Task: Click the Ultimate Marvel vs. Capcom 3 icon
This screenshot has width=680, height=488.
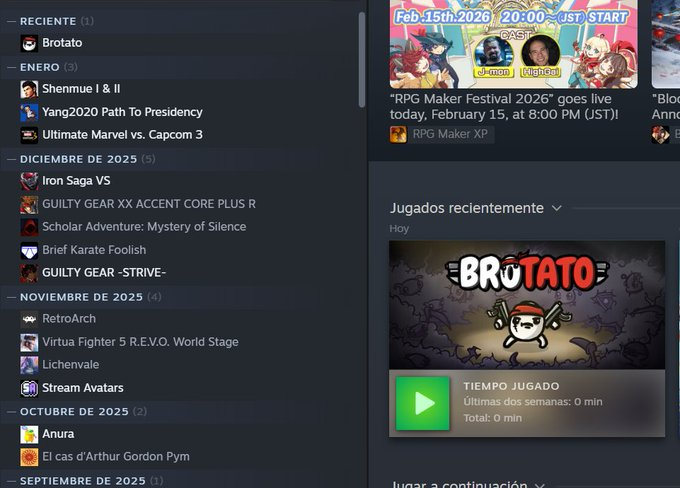Action: (x=29, y=135)
